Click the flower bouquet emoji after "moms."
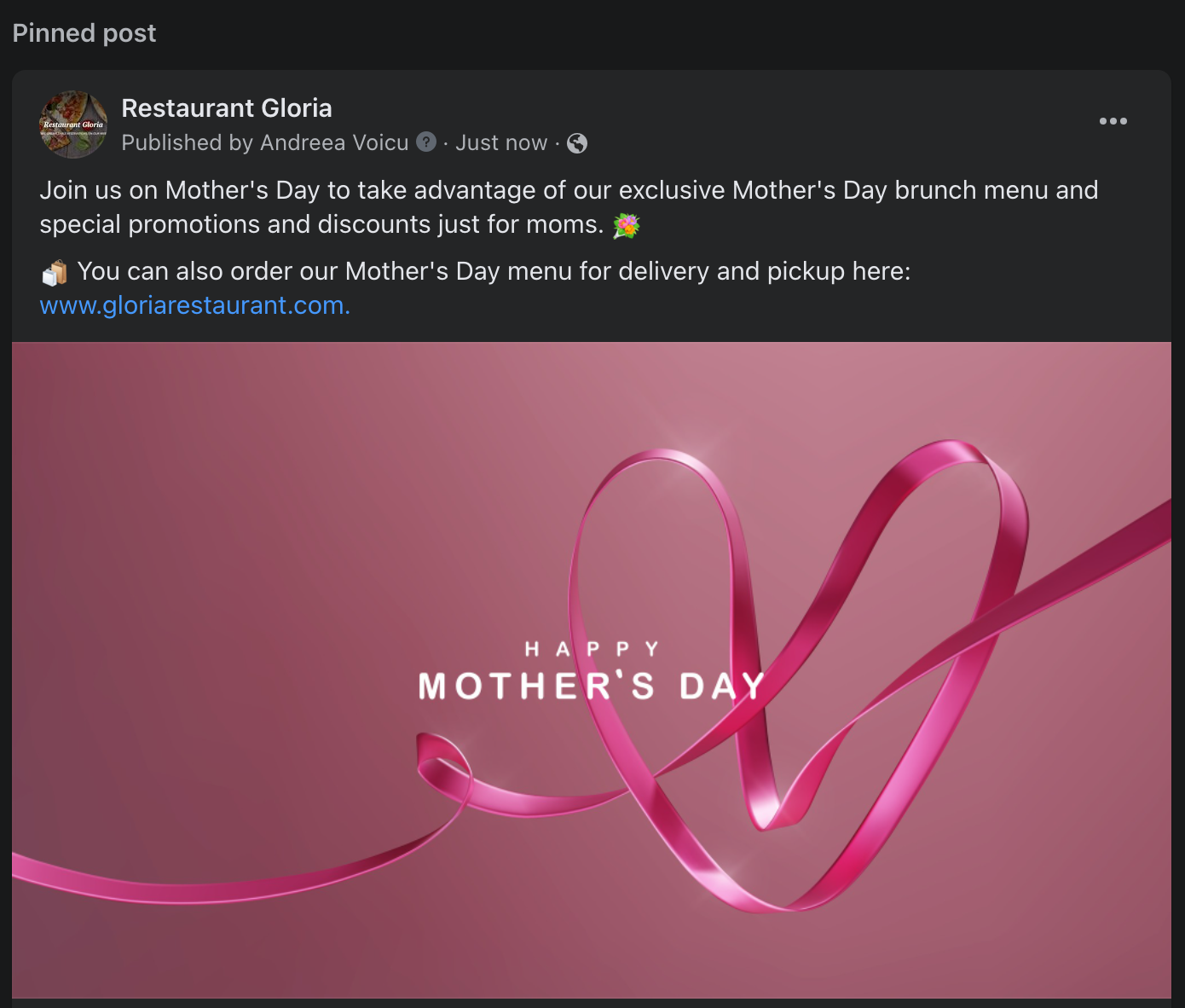The height and width of the screenshot is (1008, 1185). tap(627, 225)
